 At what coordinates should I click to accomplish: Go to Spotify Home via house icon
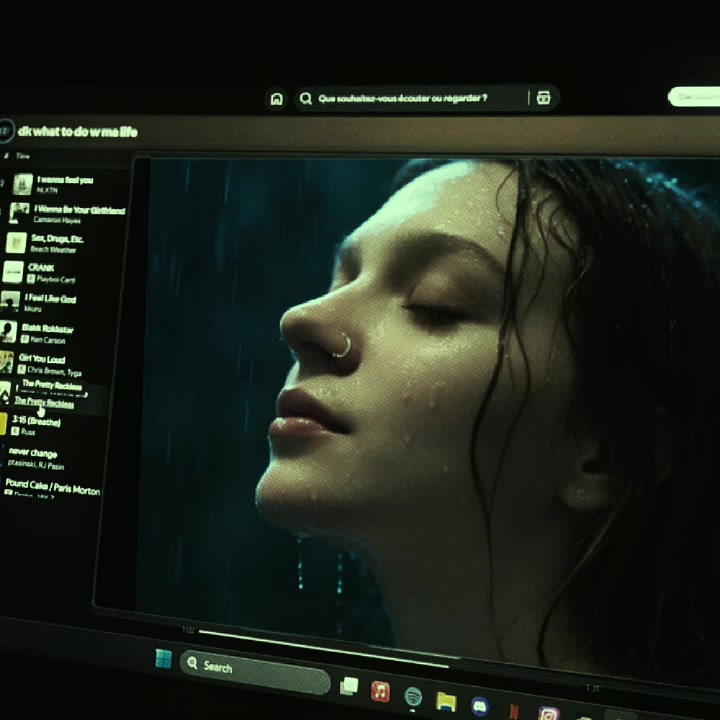(x=276, y=98)
